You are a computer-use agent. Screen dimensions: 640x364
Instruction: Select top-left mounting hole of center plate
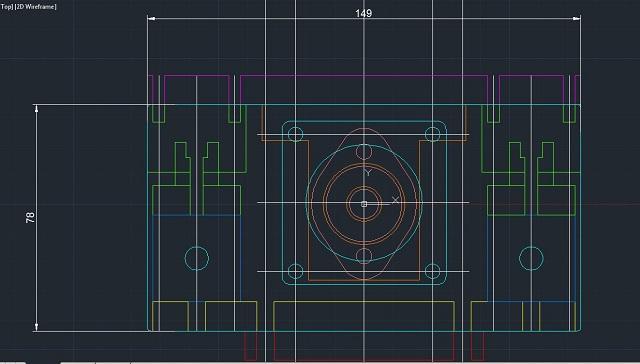[x=295, y=134]
